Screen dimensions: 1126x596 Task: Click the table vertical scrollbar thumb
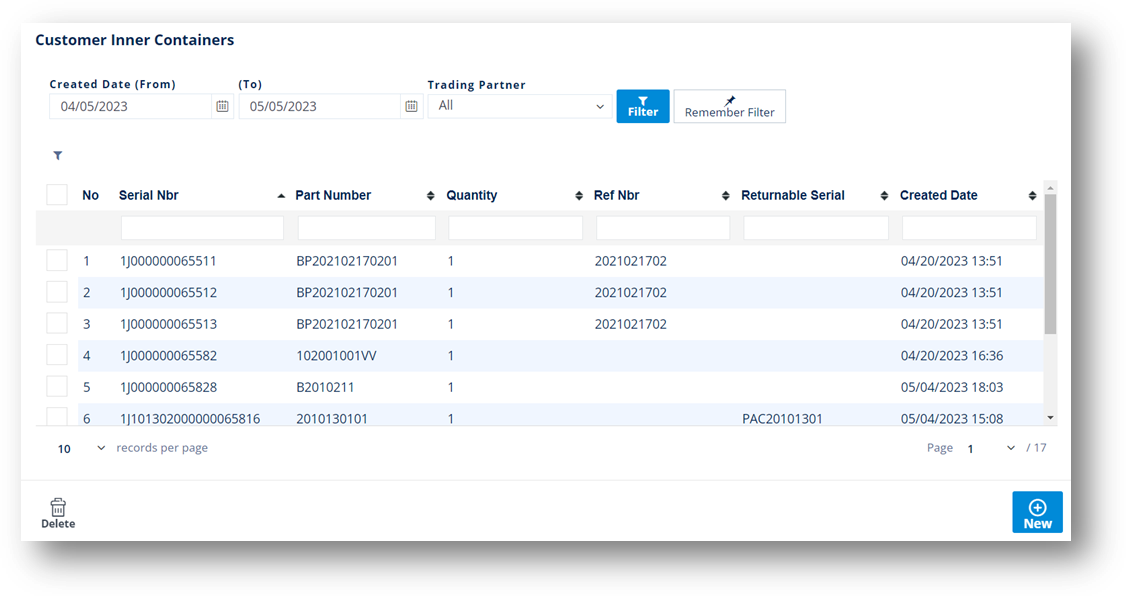pos(1050,264)
